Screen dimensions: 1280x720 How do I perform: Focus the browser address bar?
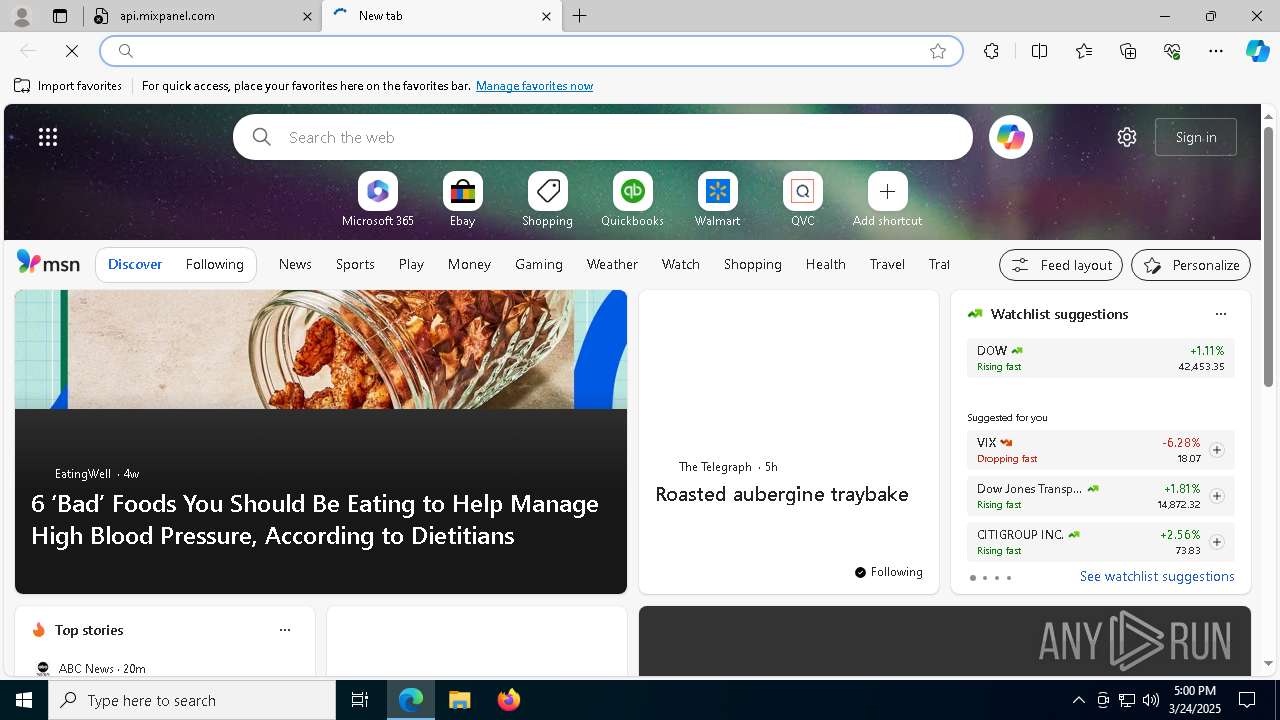[531, 51]
